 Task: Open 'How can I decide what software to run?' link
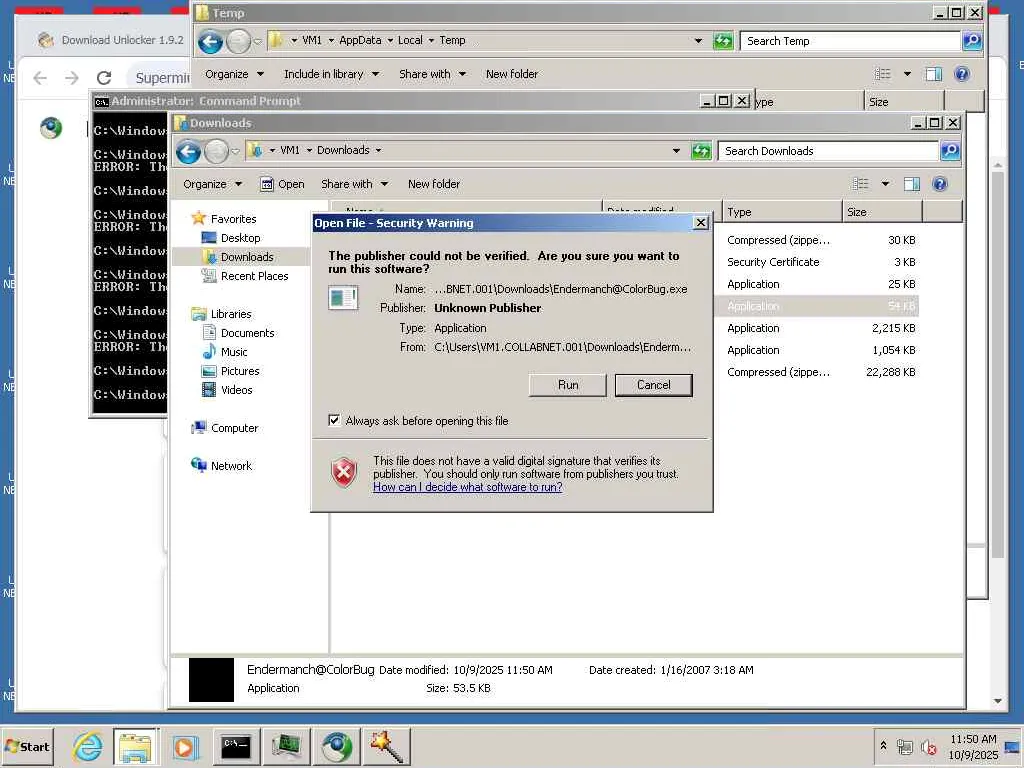pyautogui.click(x=468, y=487)
